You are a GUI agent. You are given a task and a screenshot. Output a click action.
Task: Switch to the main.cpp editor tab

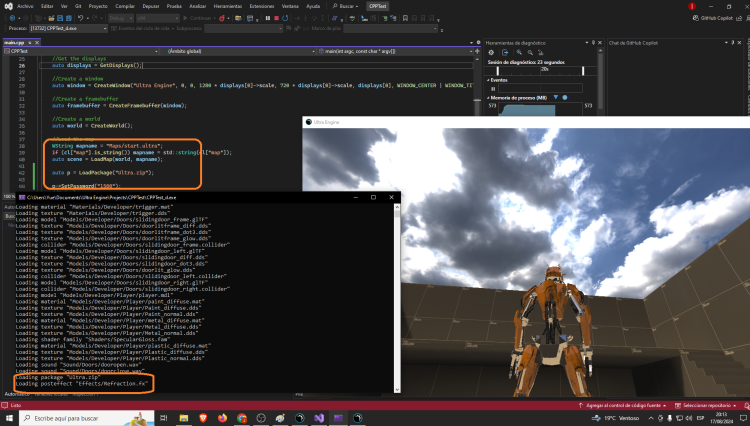(x=14, y=42)
